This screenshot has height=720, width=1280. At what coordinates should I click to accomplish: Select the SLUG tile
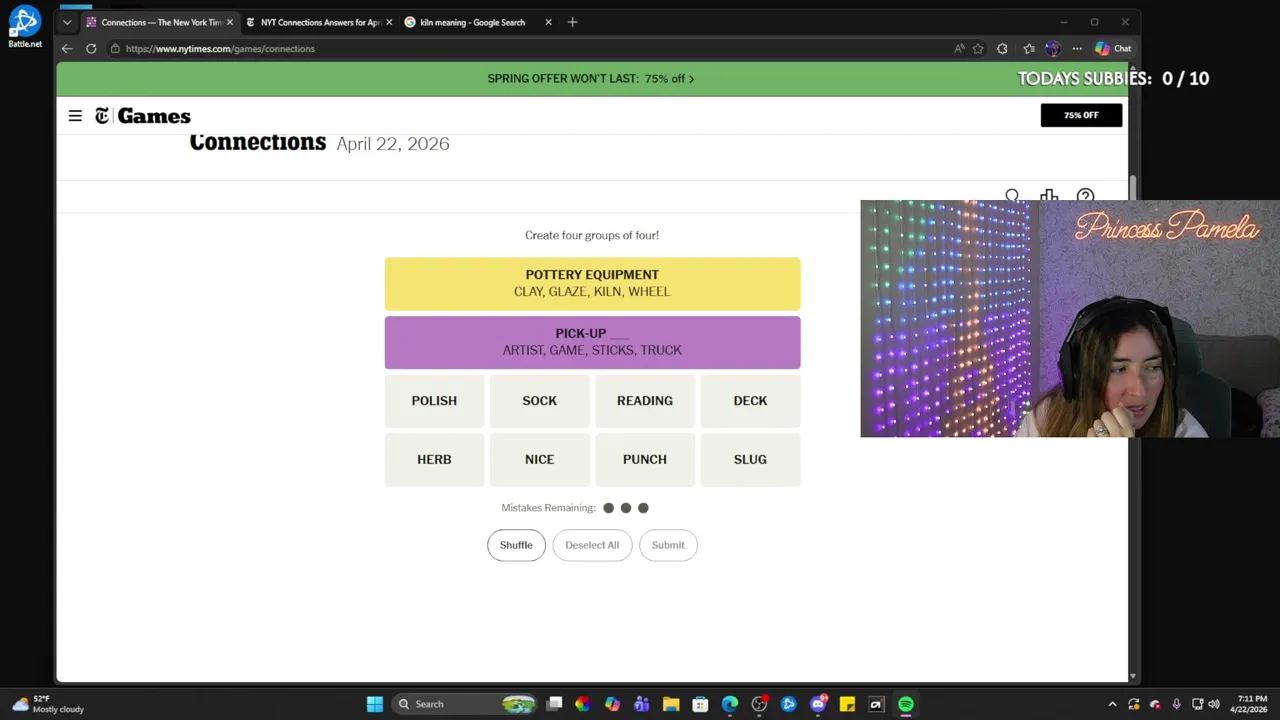pyautogui.click(x=750, y=460)
